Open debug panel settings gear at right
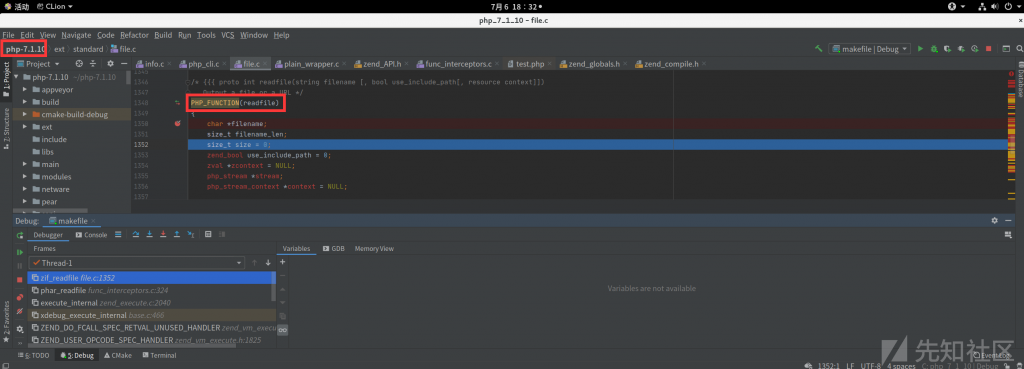The width and height of the screenshot is (1024, 369). (995, 221)
